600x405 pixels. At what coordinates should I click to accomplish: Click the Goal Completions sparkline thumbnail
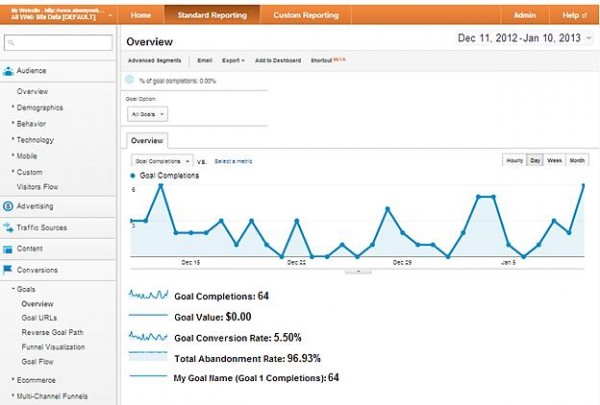coord(149,296)
